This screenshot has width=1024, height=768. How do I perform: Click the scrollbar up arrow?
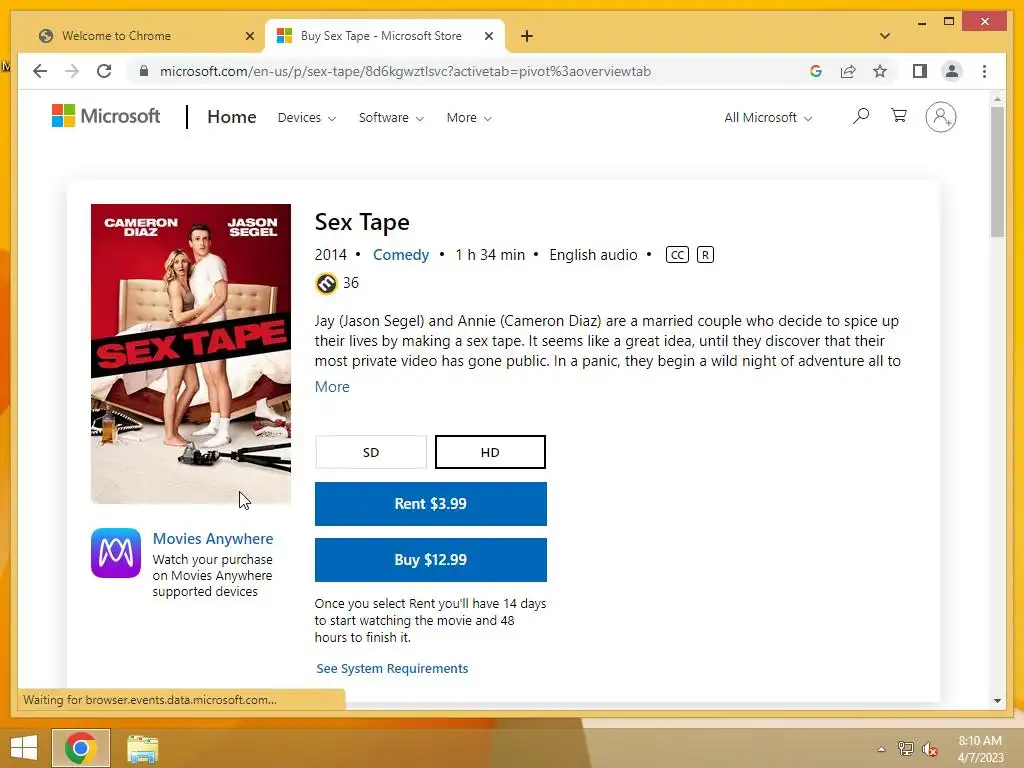coord(997,99)
